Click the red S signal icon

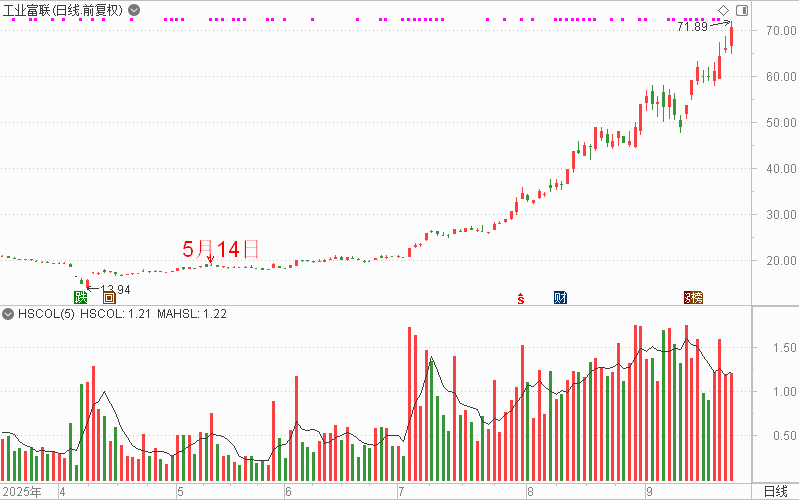click(x=520, y=297)
